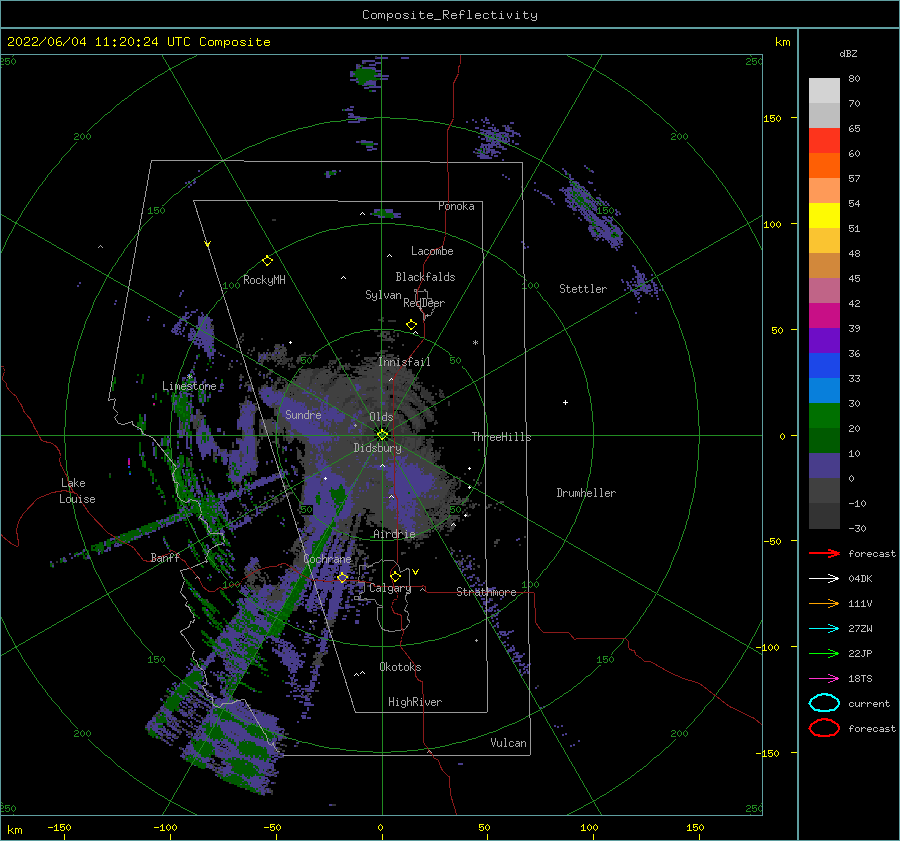Click the white 04DK arrow legend icon
Image resolution: width=900 pixels, height=841 pixels.
pyautogui.click(x=824, y=579)
